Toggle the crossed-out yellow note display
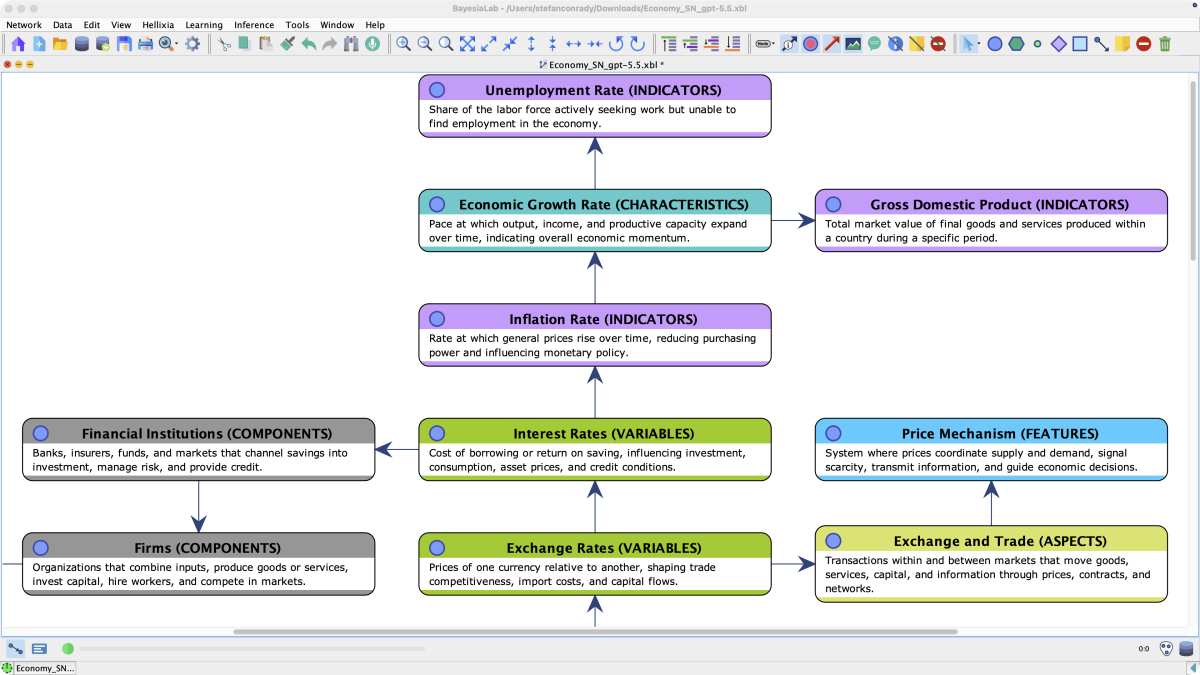The width and height of the screenshot is (1200, 675). (x=917, y=44)
